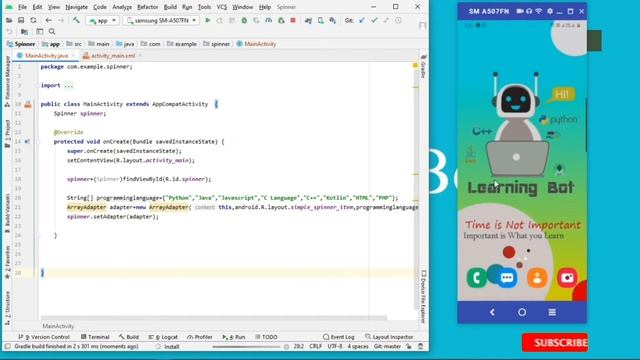Open the Terminal tool window
640x360 pixels.
point(95,337)
